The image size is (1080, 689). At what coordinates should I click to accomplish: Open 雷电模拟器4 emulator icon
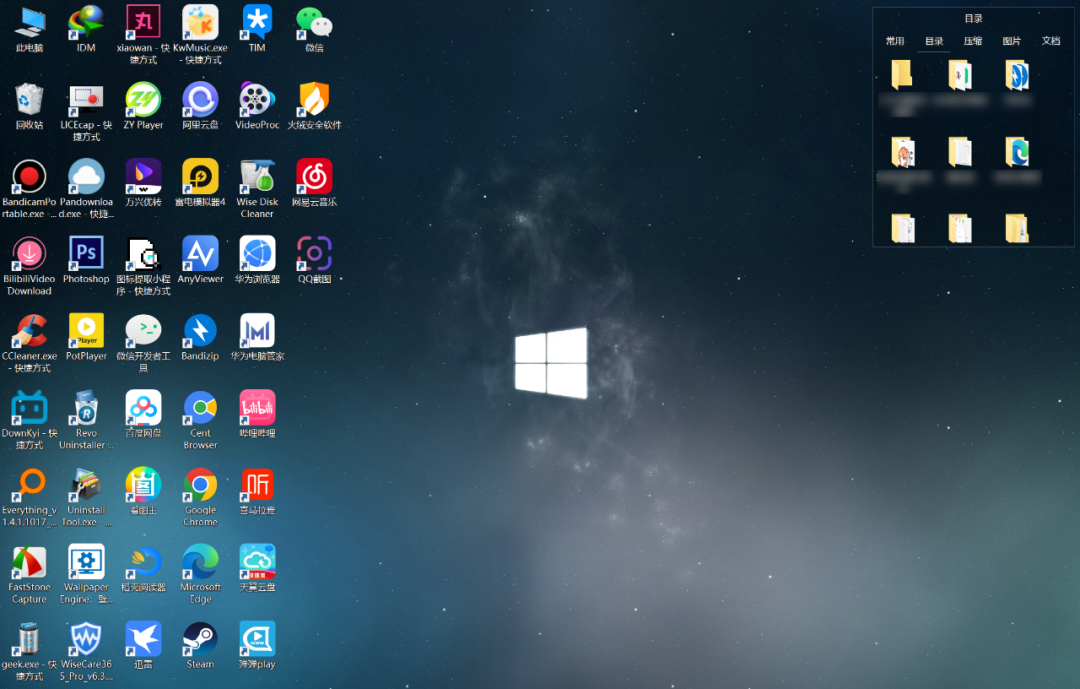tap(200, 178)
